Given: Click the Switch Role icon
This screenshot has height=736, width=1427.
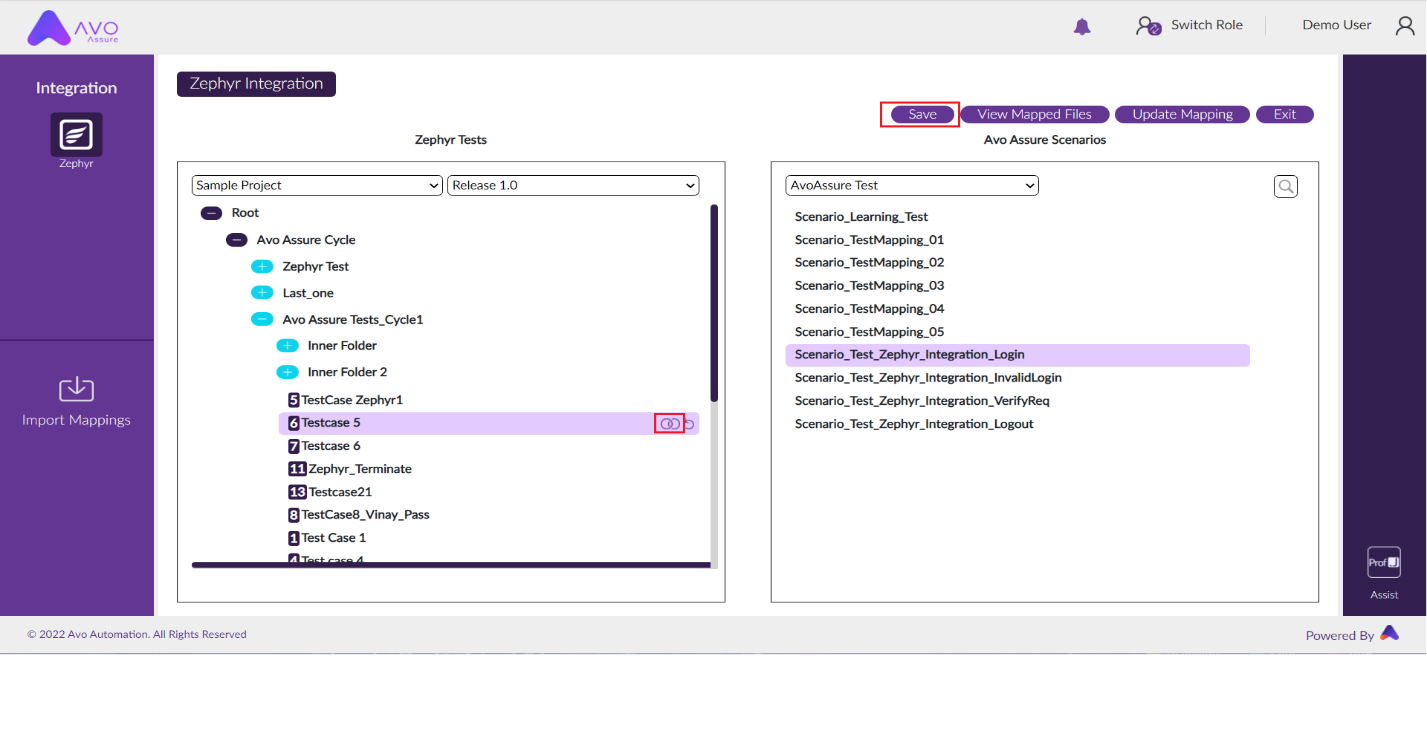Looking at the screenshot, I should [1148, 26].
